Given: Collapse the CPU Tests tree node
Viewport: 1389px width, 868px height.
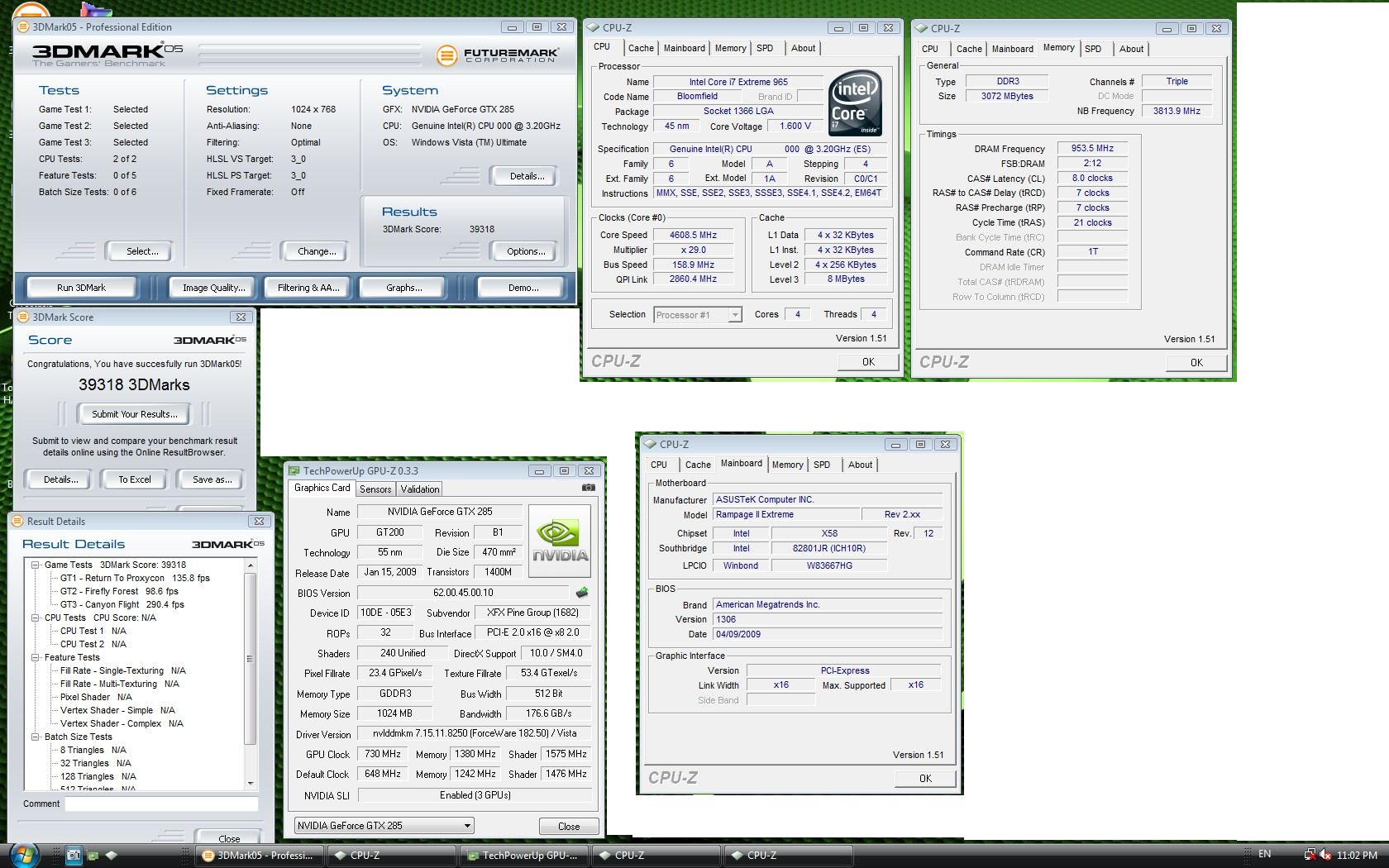Looking at the screenshot, I should tap(36, 618).
